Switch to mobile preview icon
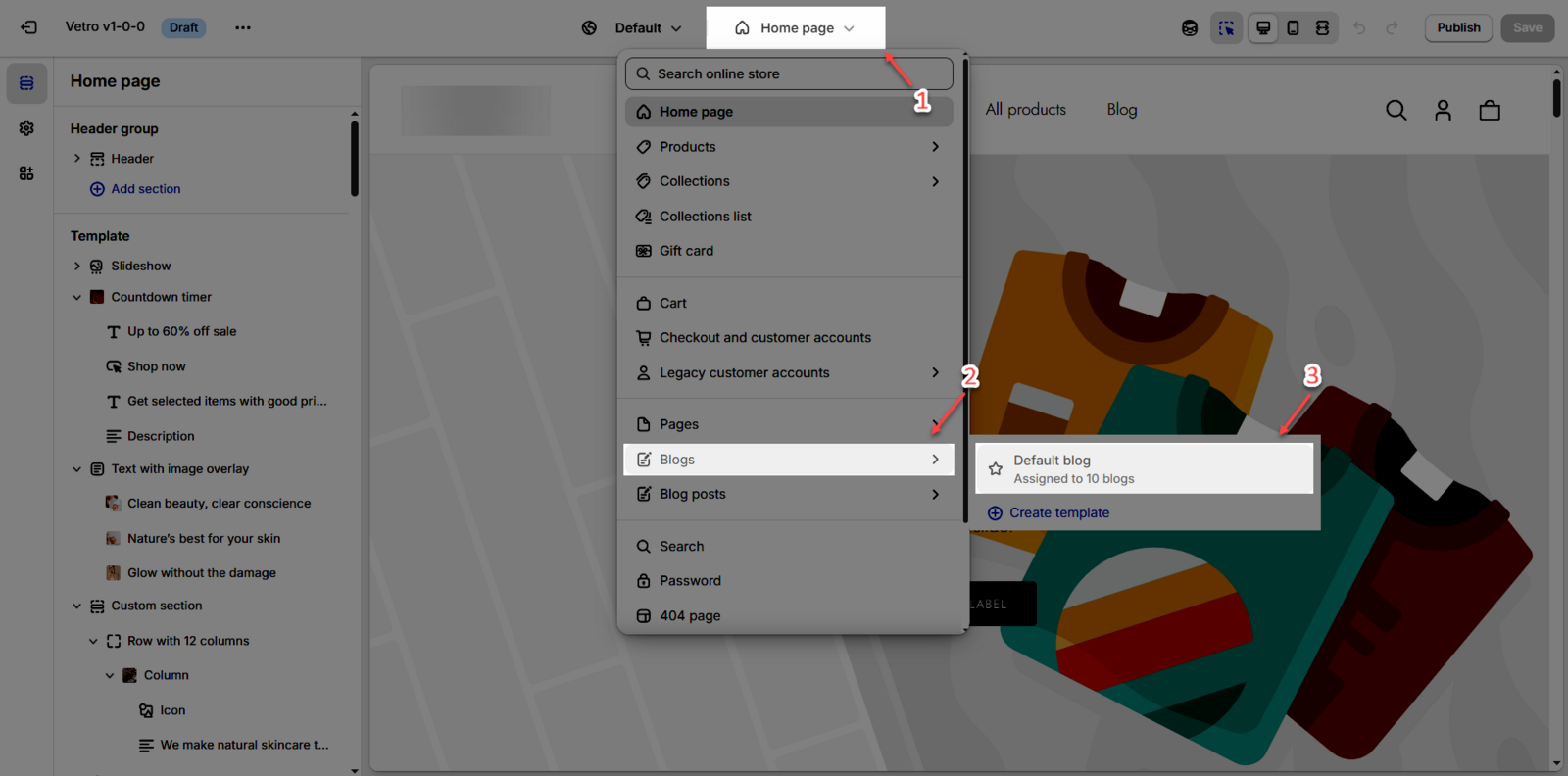 (1293, 28)
